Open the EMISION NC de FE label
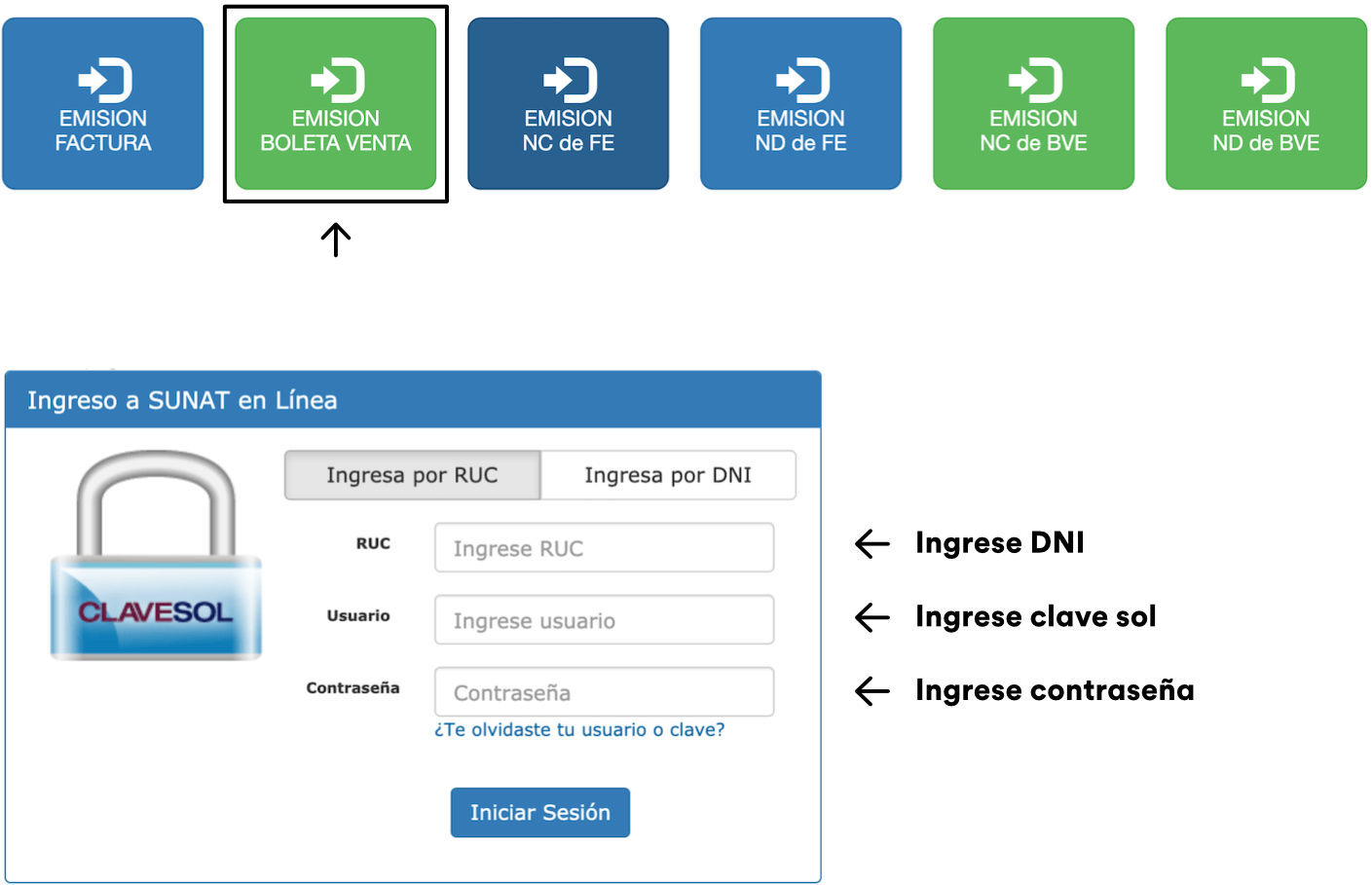1372x885 pixels. coord(569,131)
